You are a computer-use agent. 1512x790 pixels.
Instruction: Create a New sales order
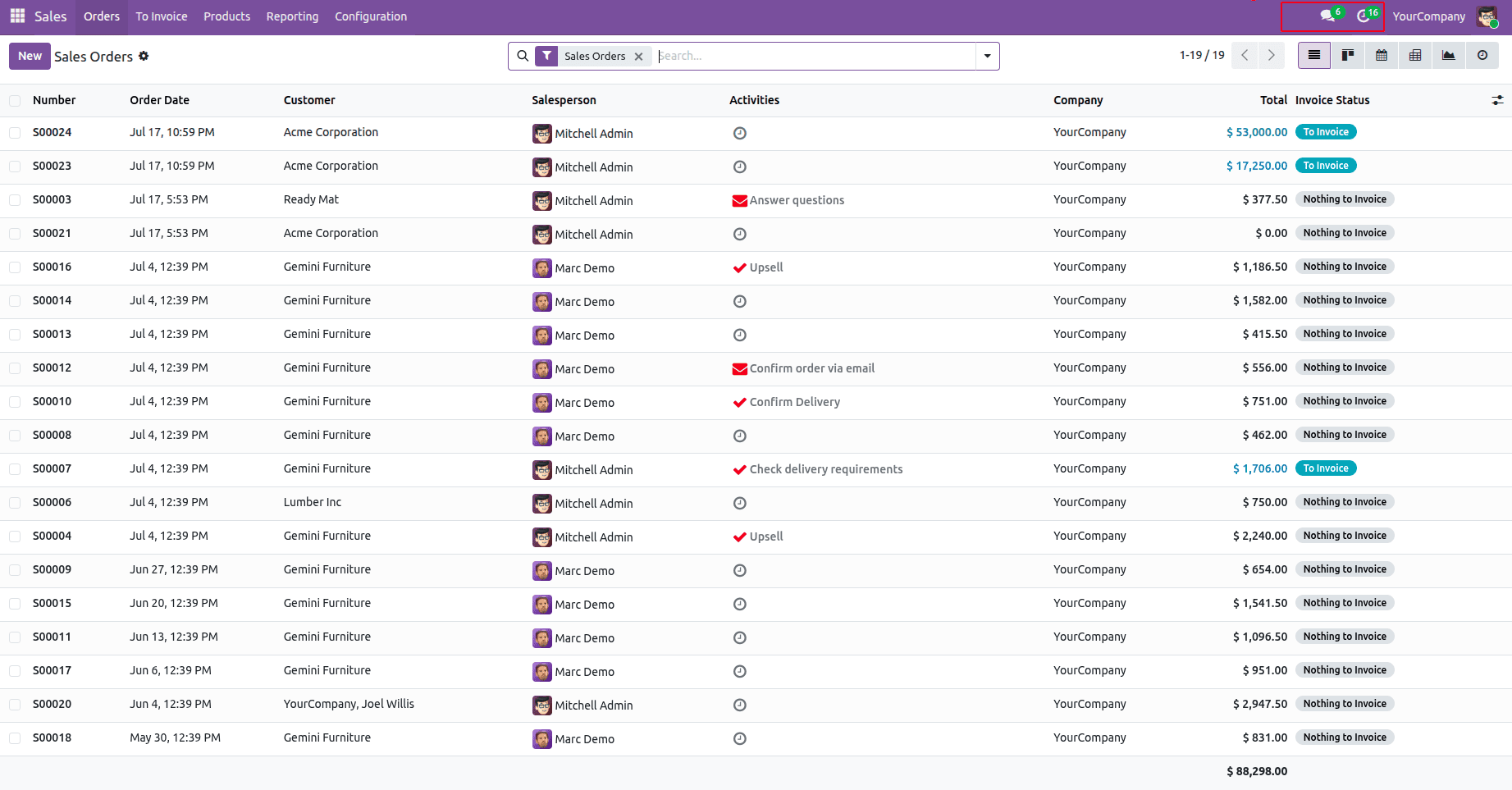point(30,56)
